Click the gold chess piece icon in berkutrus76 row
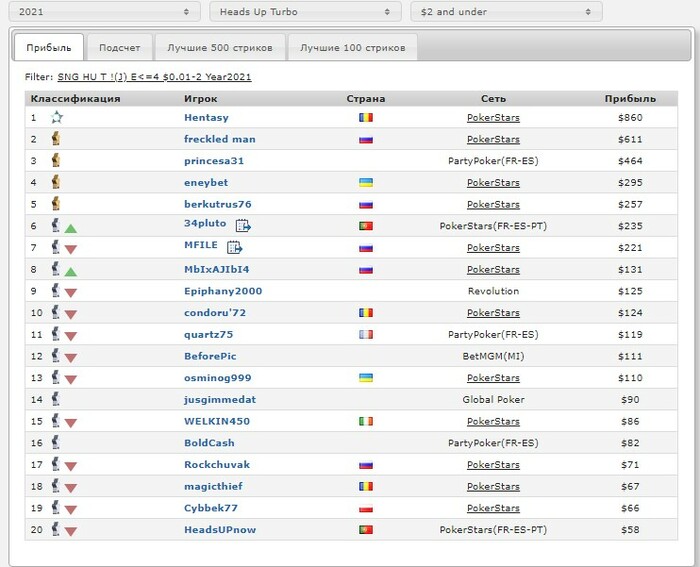700x567 pixels. pos(56,204)
